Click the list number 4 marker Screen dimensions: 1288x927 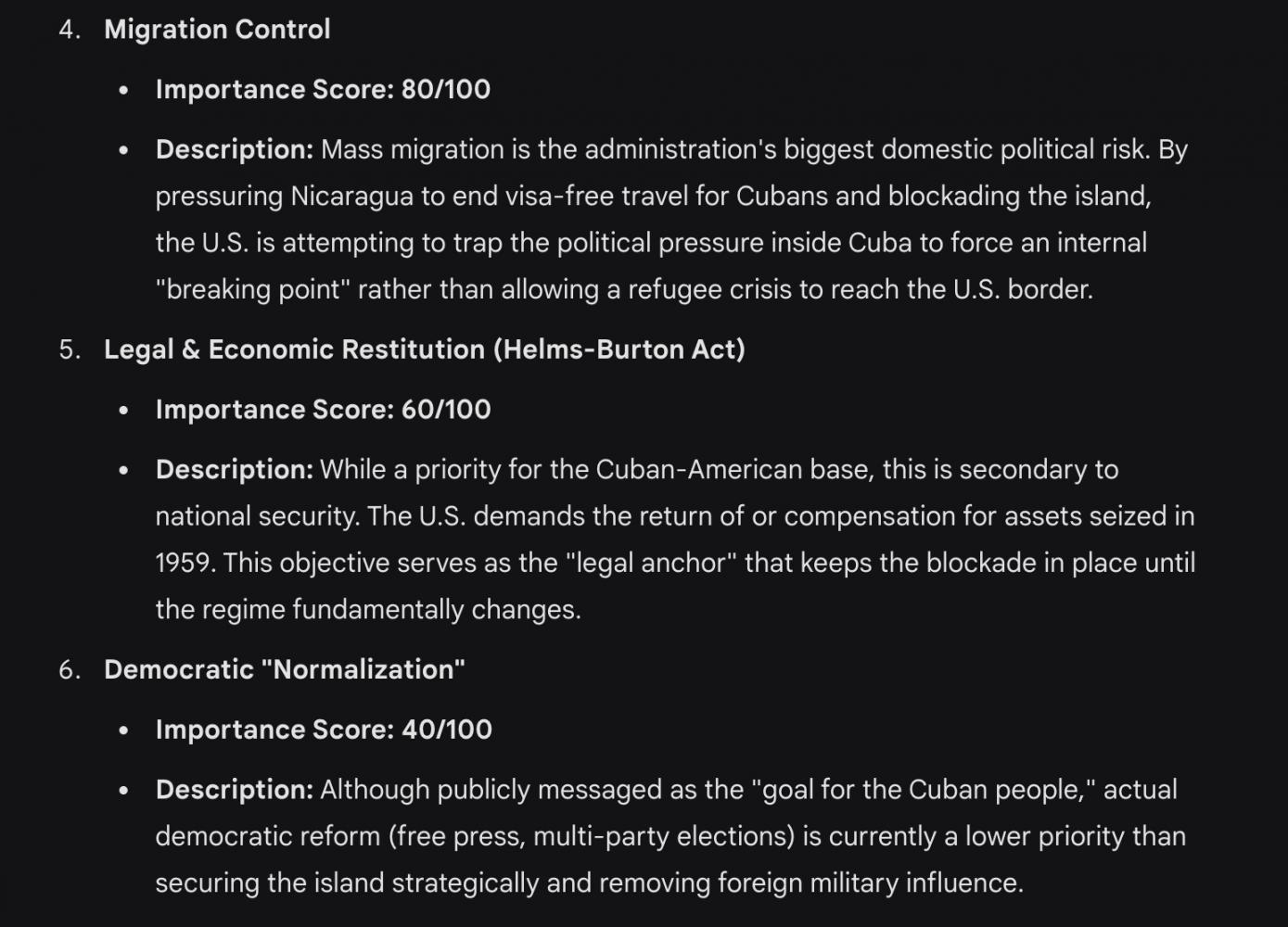(70, 30)
